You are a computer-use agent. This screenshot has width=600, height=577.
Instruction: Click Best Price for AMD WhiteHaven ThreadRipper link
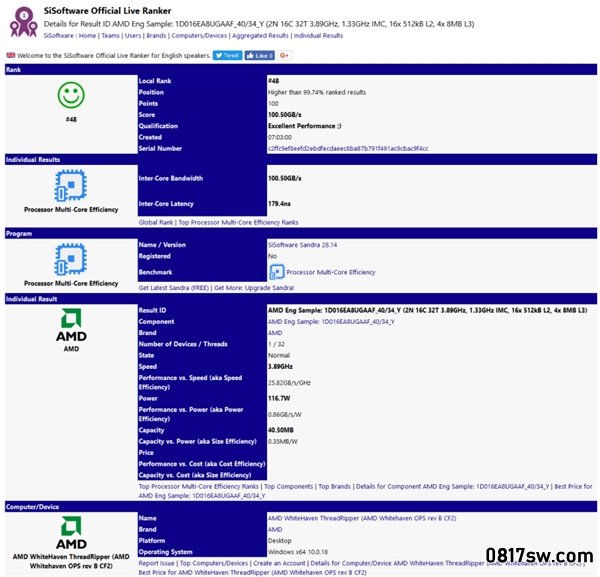pyautogui.click(x=253, y=572)
